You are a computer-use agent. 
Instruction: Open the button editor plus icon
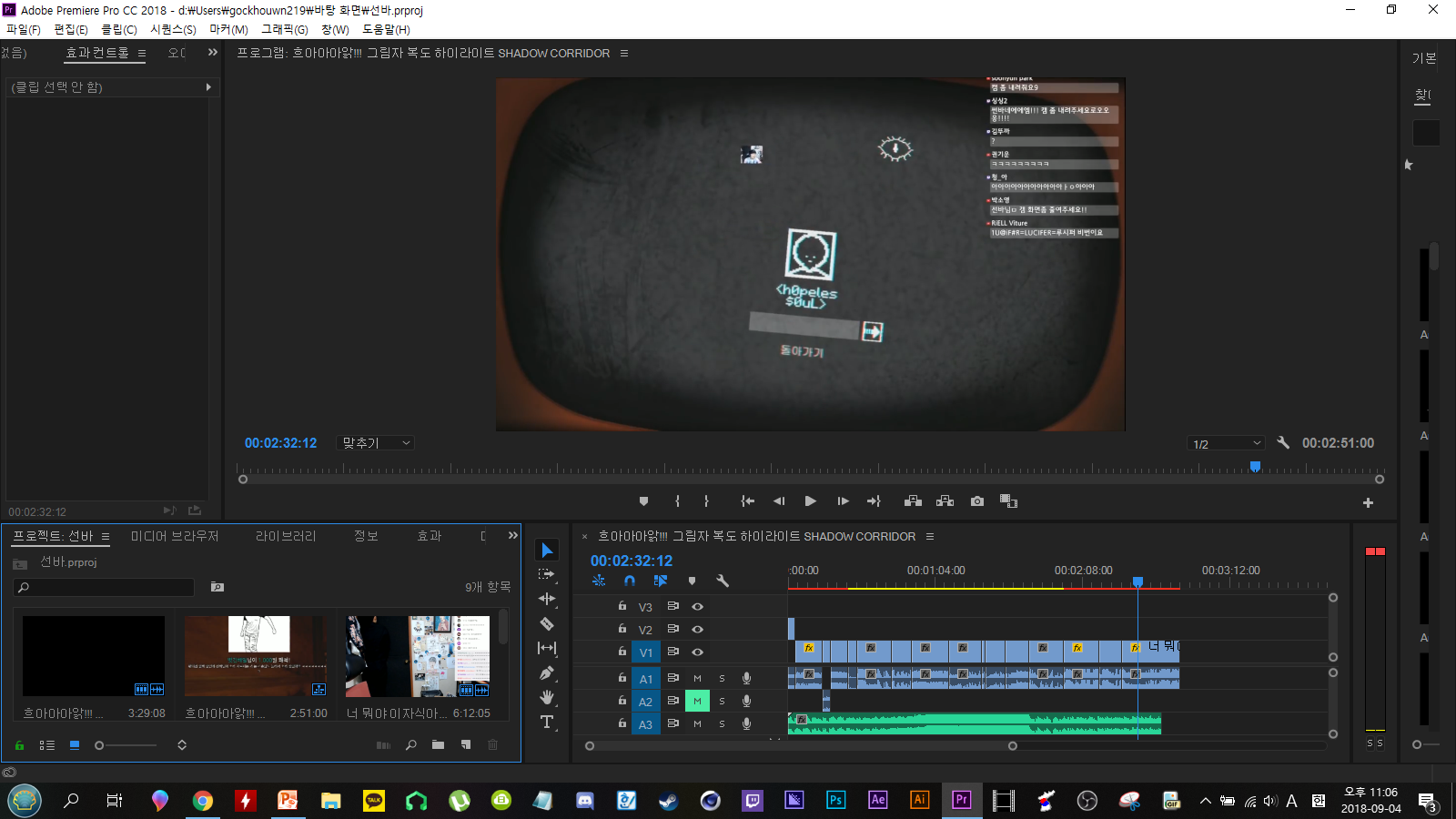pos(1368,502)
